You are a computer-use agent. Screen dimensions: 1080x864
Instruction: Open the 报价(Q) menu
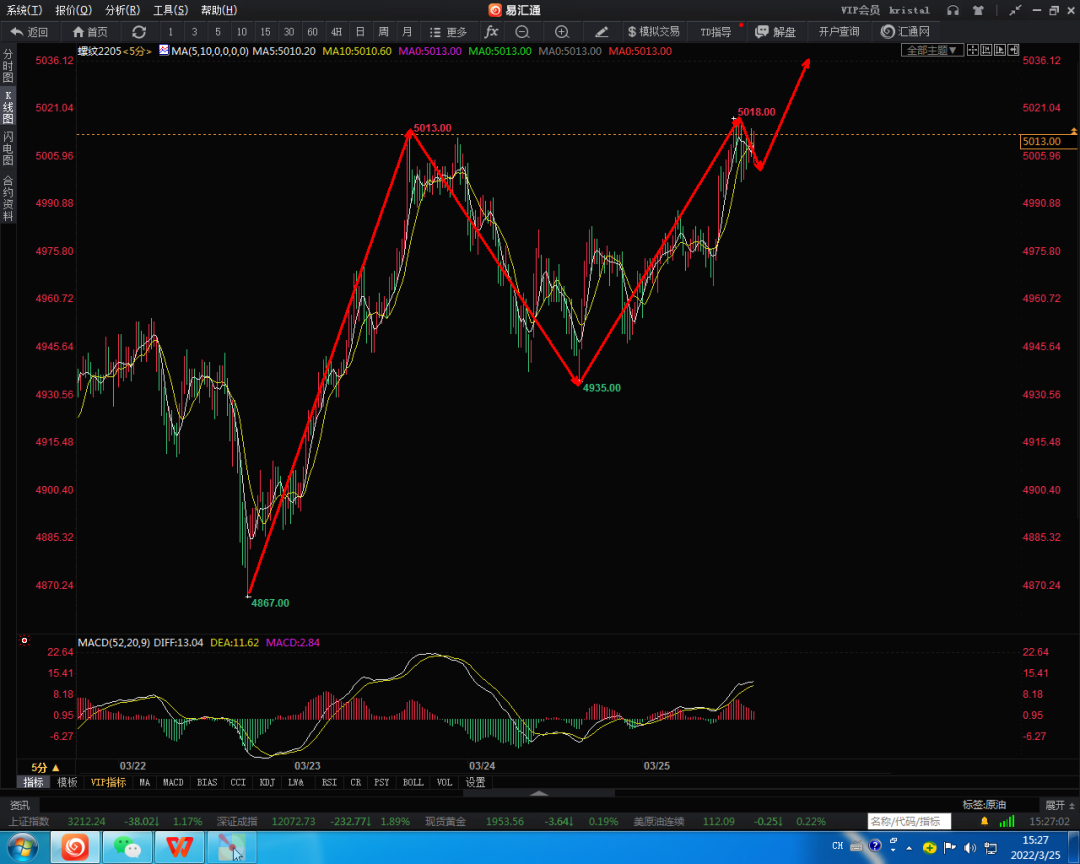[x=73, y=10]
